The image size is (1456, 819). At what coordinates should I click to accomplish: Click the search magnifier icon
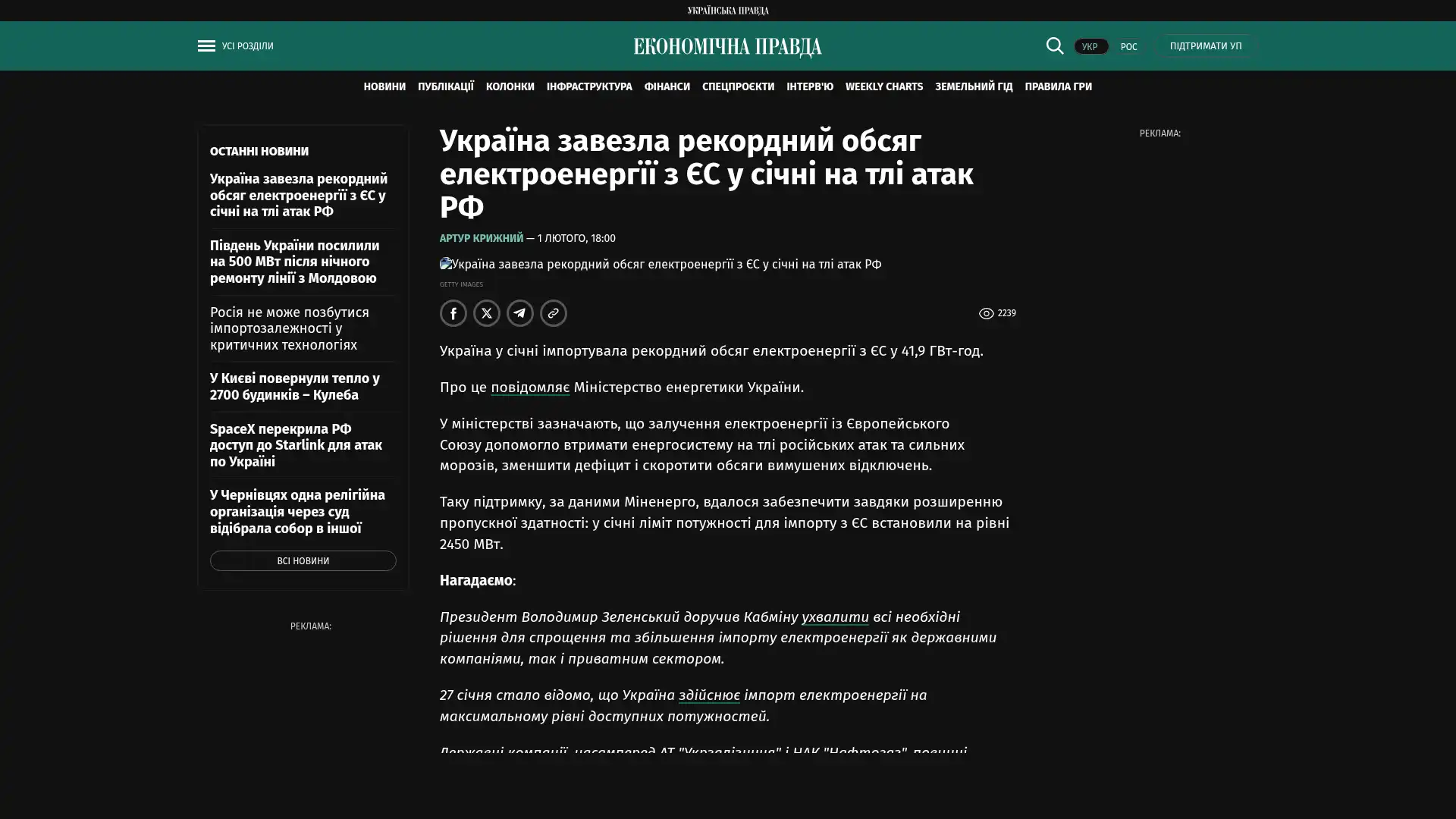coord(1054,46)
